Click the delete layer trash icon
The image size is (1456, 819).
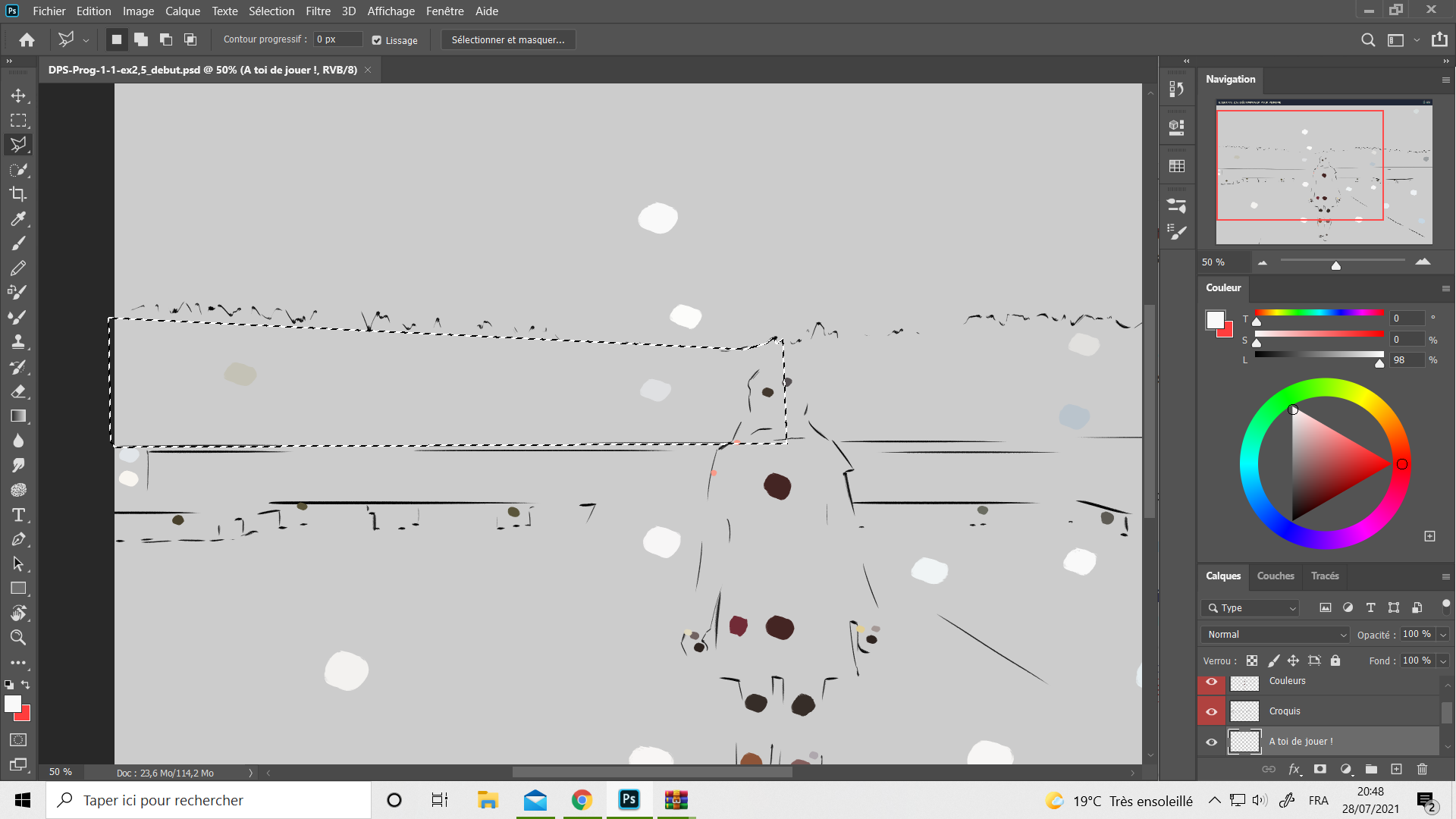tap(1422, 769)
